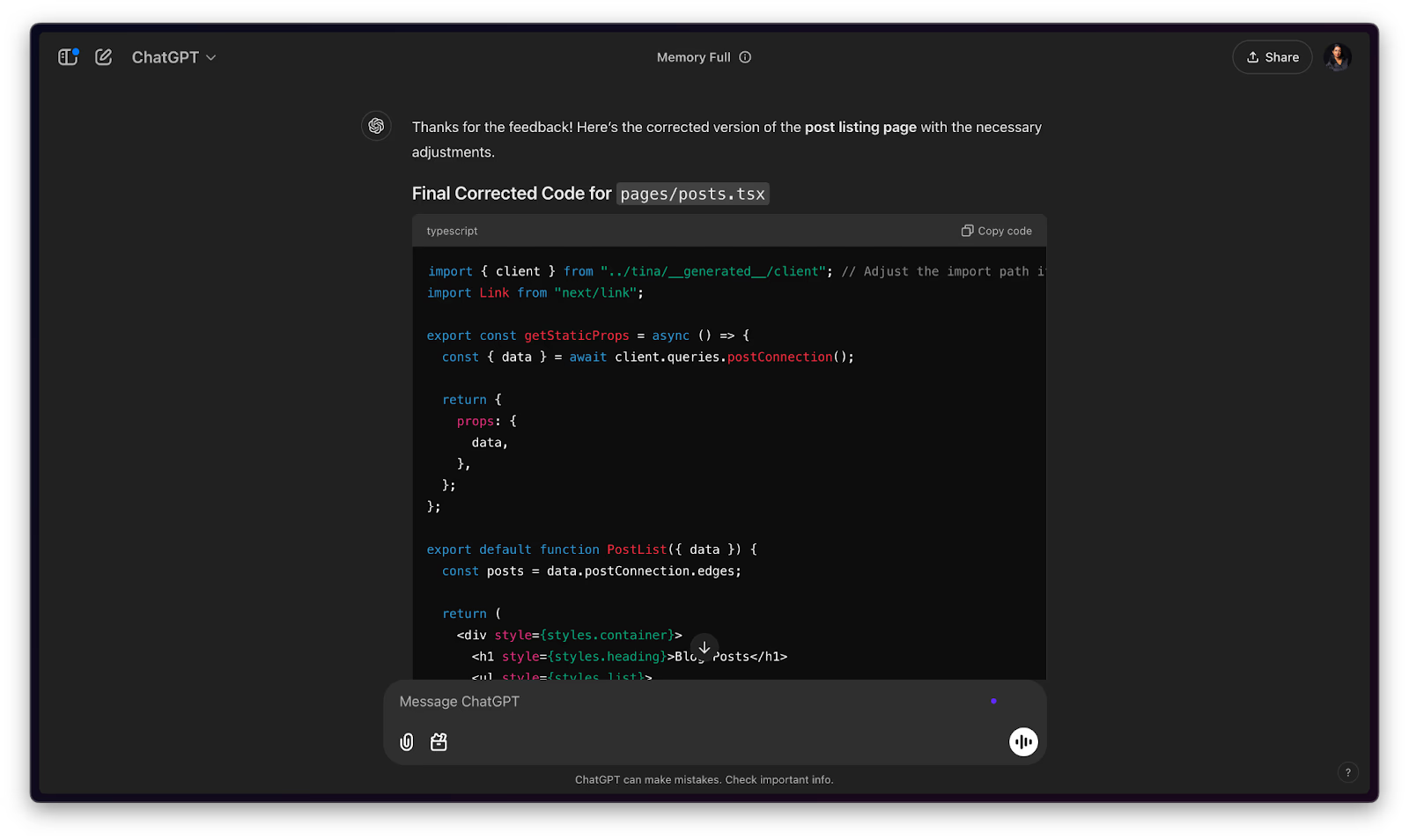The image size is (1409, 840).
Task: Click the getStaticProps function name
Action: [577, 335]
